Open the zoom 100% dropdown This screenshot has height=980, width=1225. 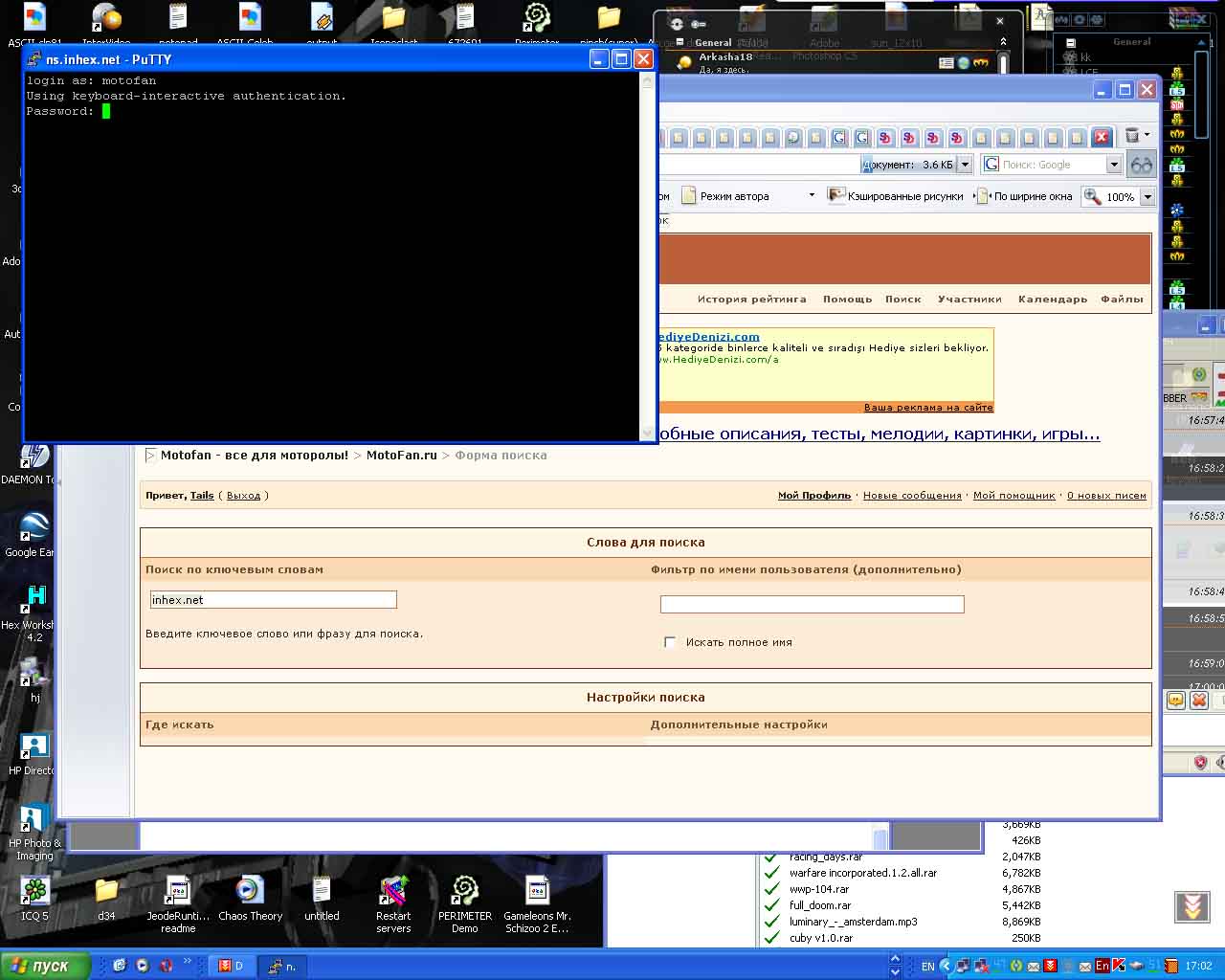[x=1147, y=196]
